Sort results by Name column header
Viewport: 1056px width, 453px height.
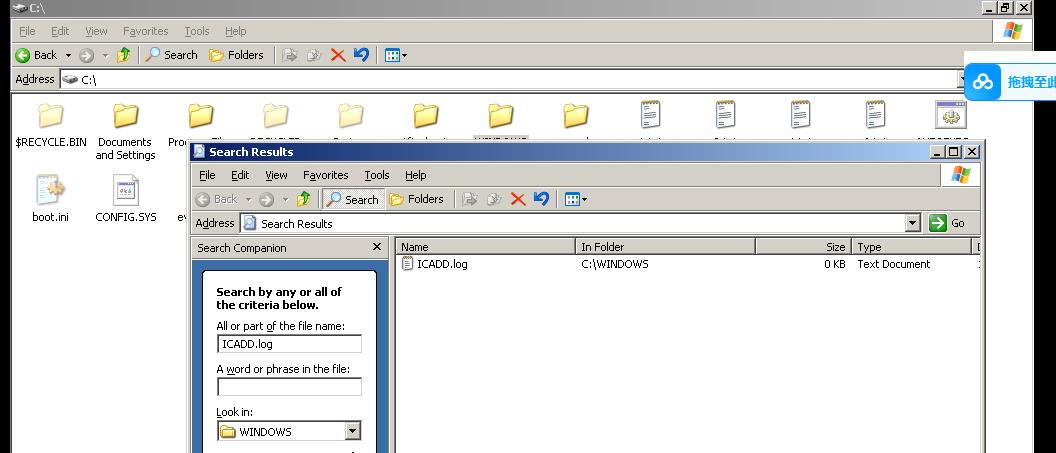(x=486, y=247)
